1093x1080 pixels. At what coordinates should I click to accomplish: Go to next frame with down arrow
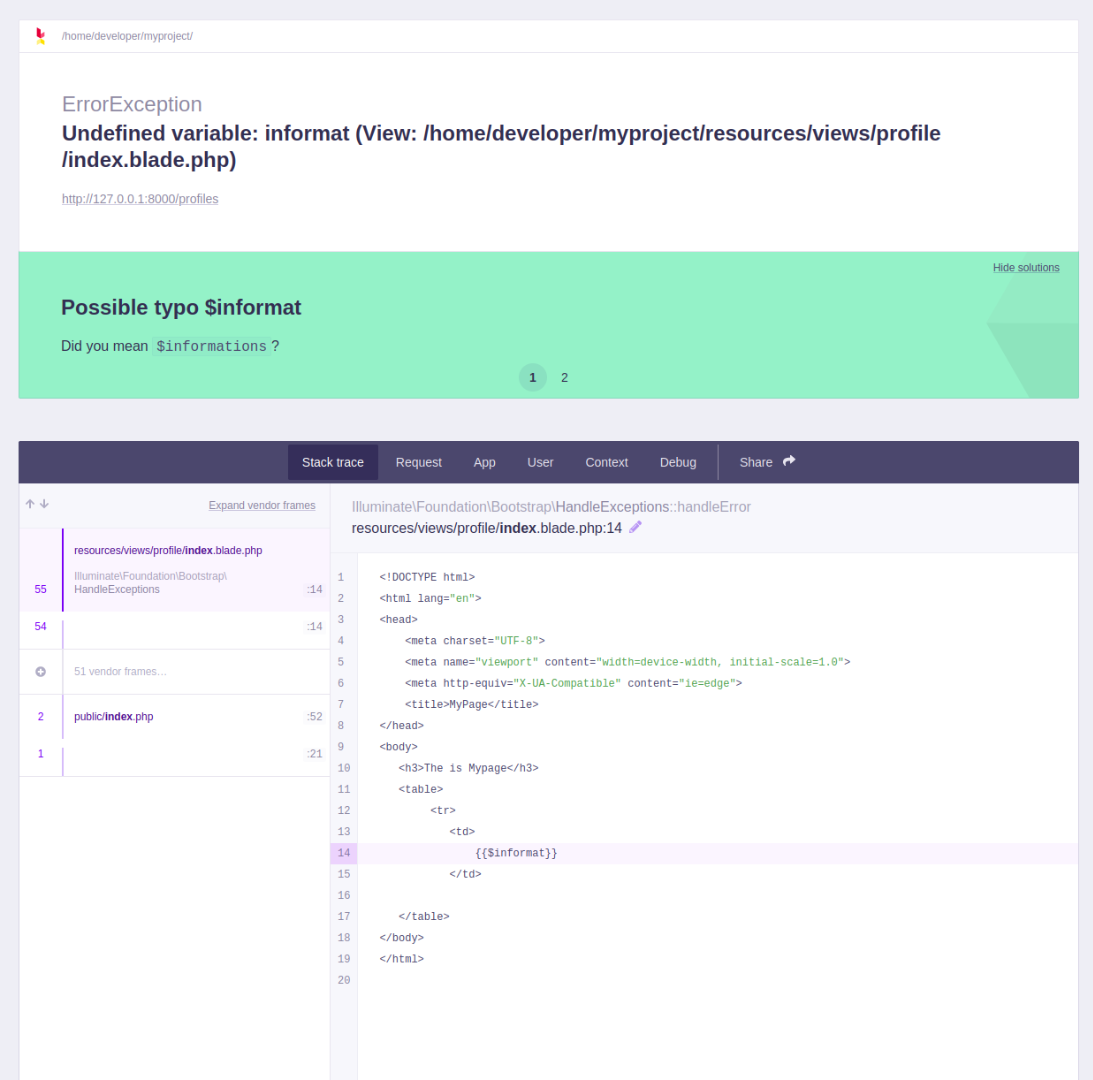(x=44, y=504)
